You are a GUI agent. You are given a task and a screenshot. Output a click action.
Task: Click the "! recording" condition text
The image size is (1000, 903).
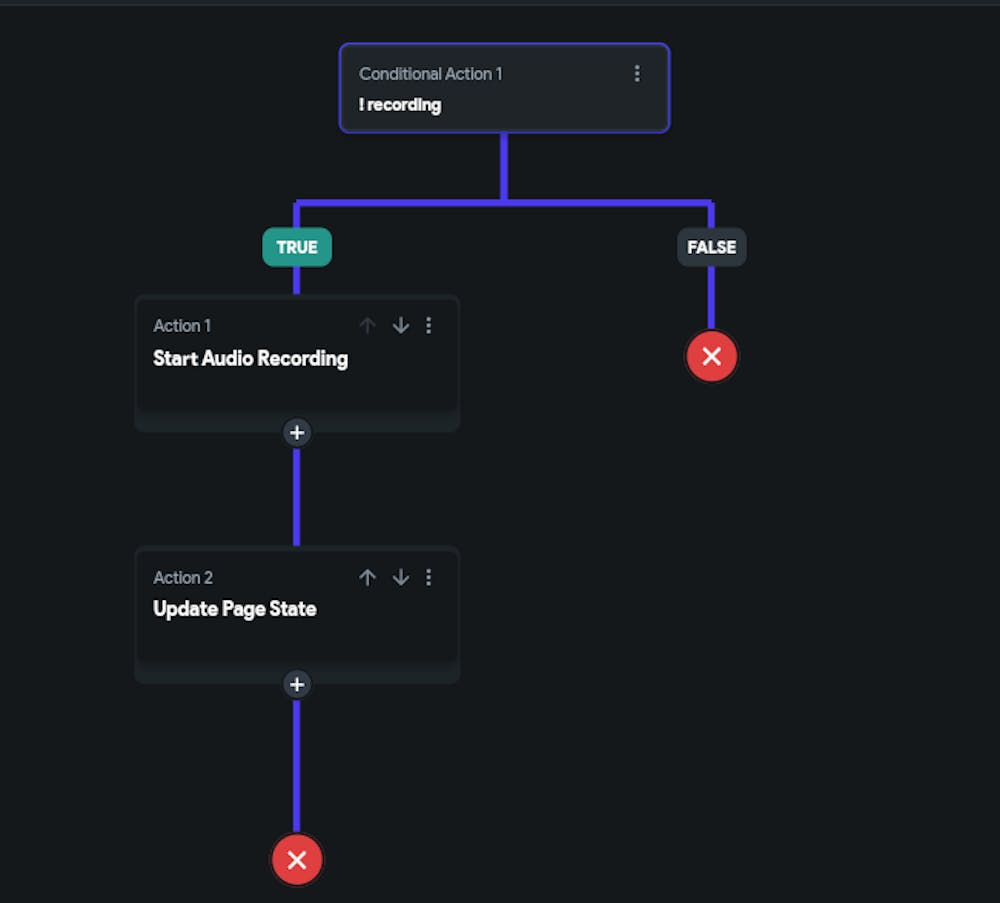point(400,105)
